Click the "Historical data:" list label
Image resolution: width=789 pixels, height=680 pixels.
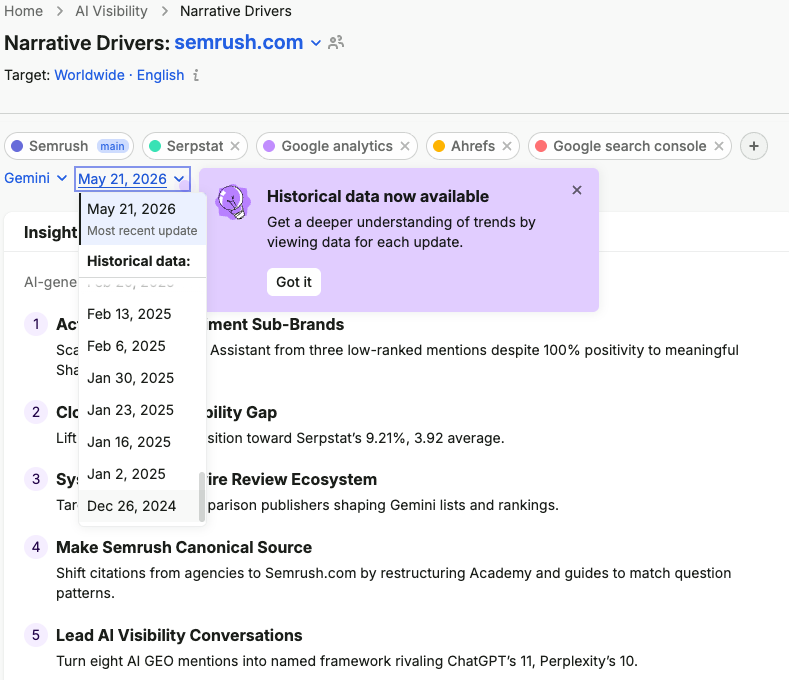click(x=138, y=261)
